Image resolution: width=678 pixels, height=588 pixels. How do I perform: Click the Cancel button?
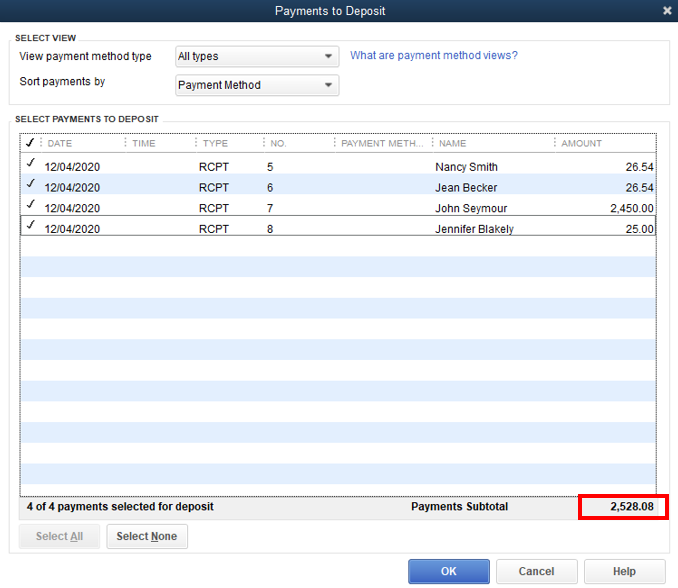click(x=536, y=571)
